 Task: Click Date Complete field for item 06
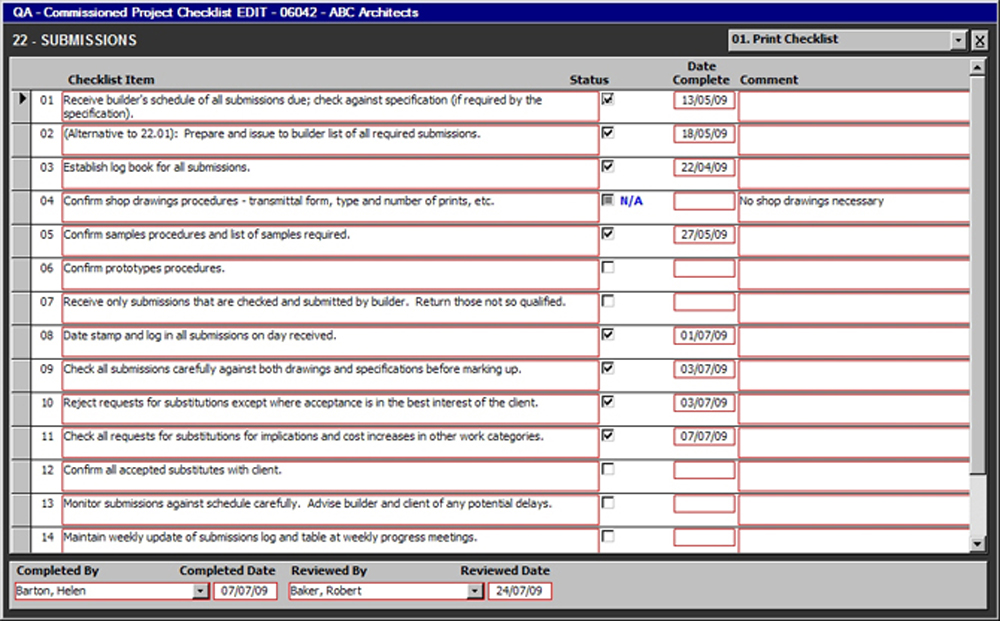click(703, 269)
